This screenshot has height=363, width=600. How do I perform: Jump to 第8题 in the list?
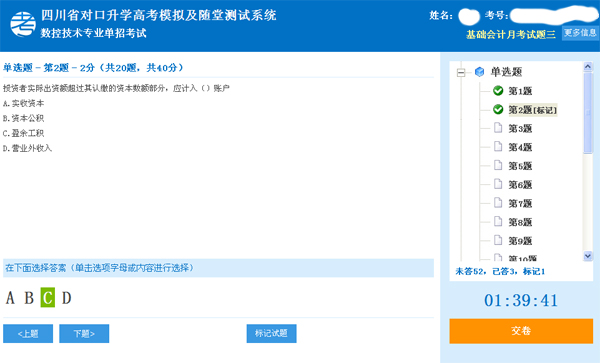click(x=520, y=222)
